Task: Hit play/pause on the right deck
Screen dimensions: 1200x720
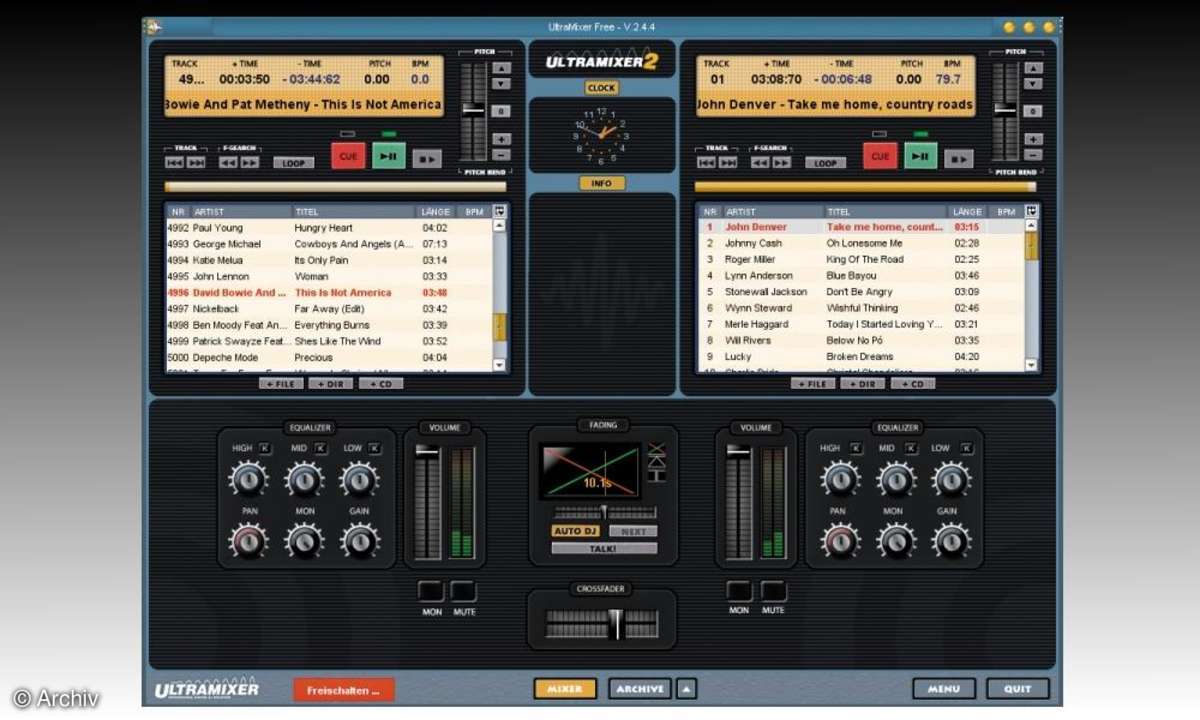Action: 921,156
